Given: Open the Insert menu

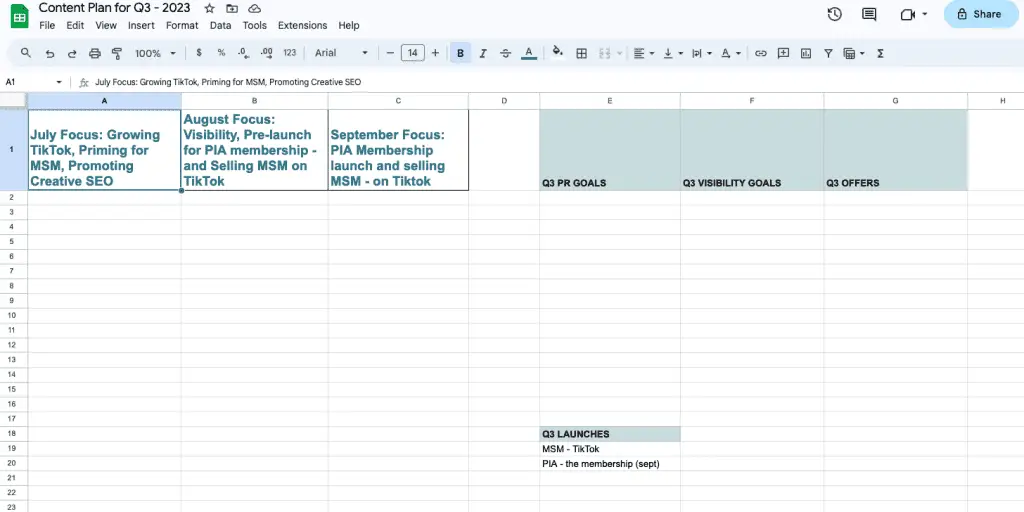Looking at the screenshot, I should point(141,25).
